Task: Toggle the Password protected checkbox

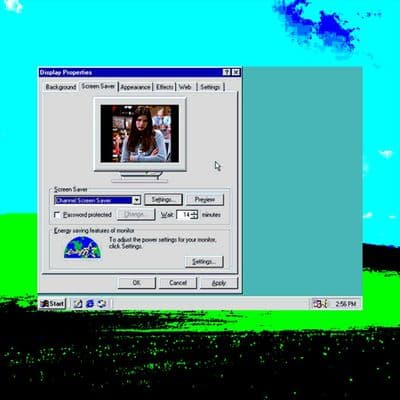Action: [x=57, y=215]
